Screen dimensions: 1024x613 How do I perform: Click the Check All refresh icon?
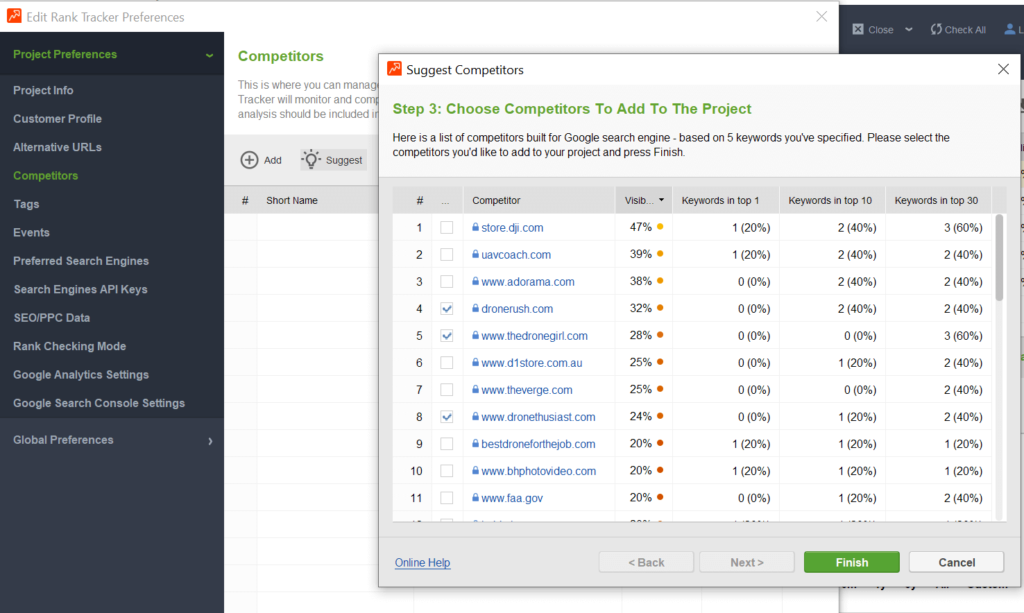click(936, 29)
